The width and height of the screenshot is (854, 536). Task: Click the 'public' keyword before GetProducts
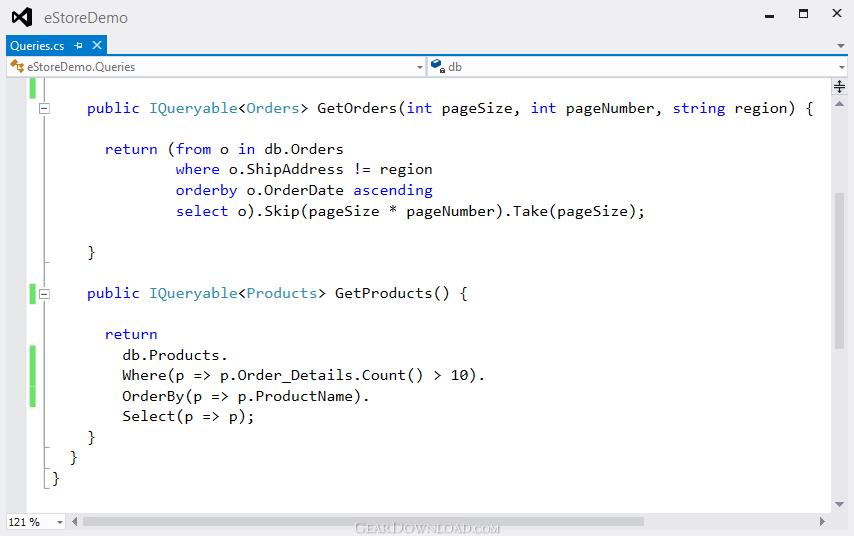pyautogui.click(x=113, y=294)
